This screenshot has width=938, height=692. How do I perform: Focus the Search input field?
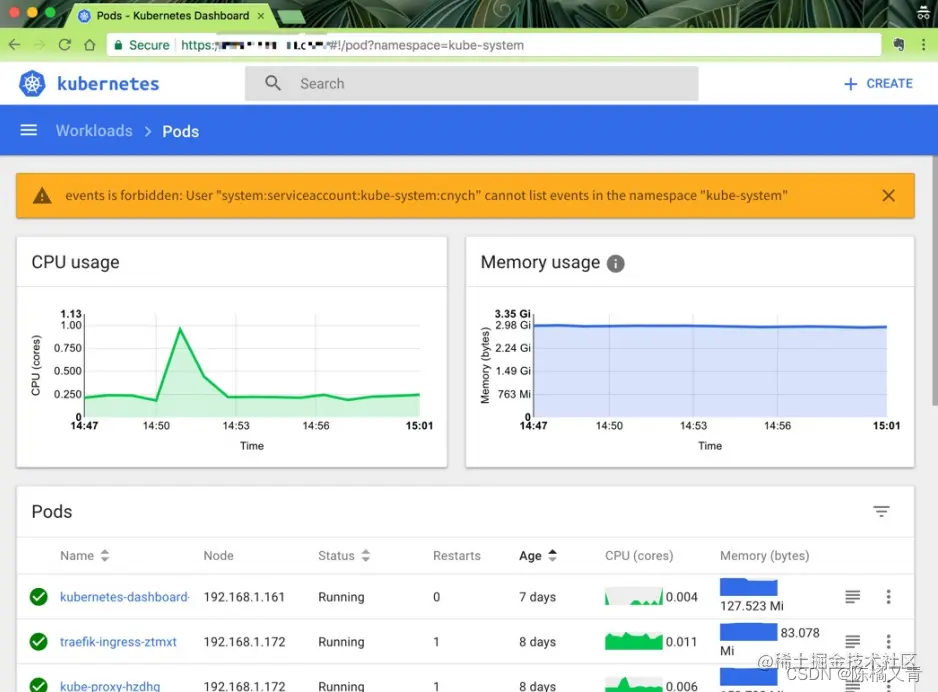click(x=471, y=84)
